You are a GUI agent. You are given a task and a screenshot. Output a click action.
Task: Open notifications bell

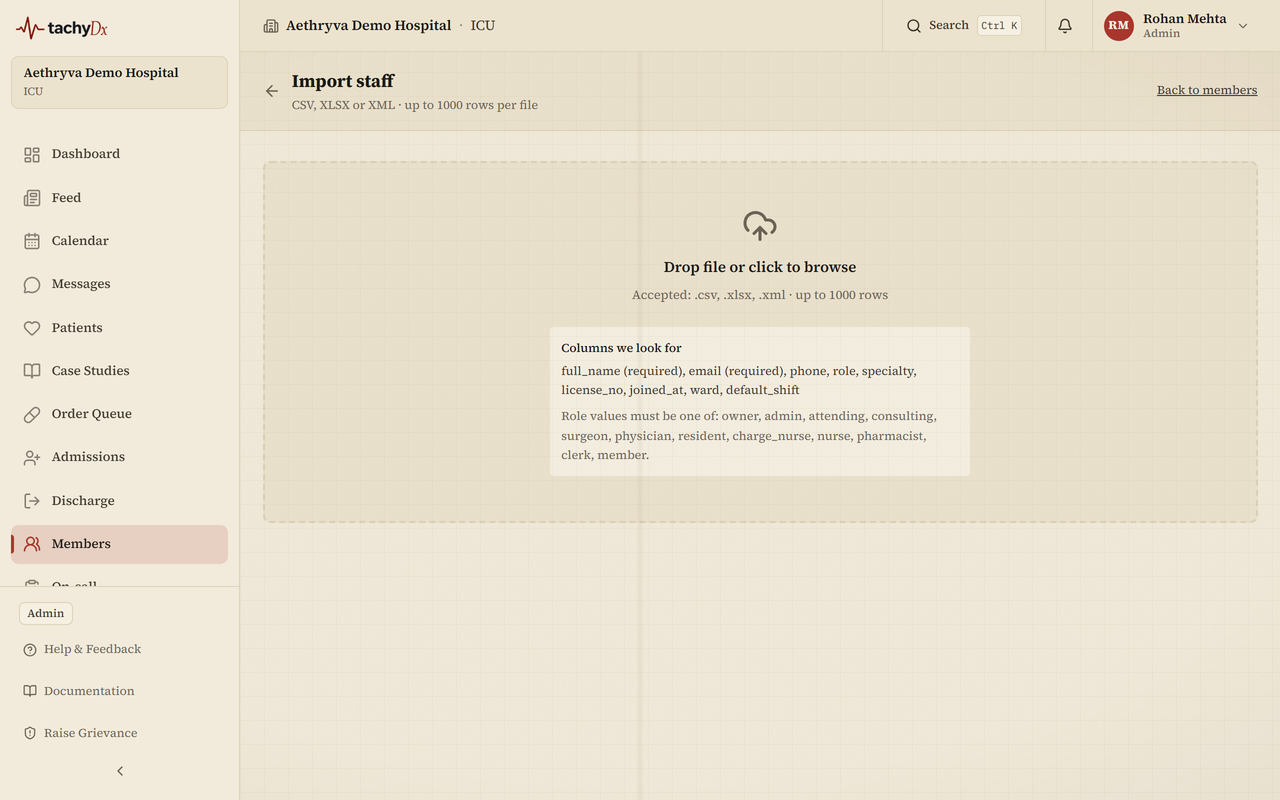(x=1065, y=26)
